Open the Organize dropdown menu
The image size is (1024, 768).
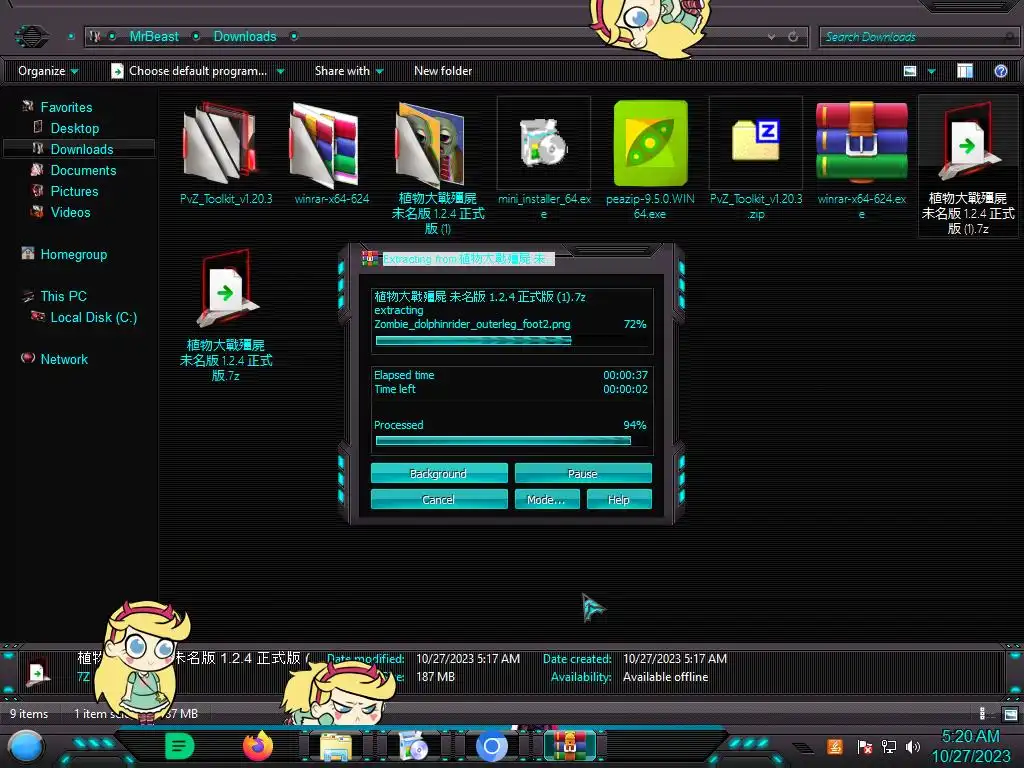pos(48,71)
